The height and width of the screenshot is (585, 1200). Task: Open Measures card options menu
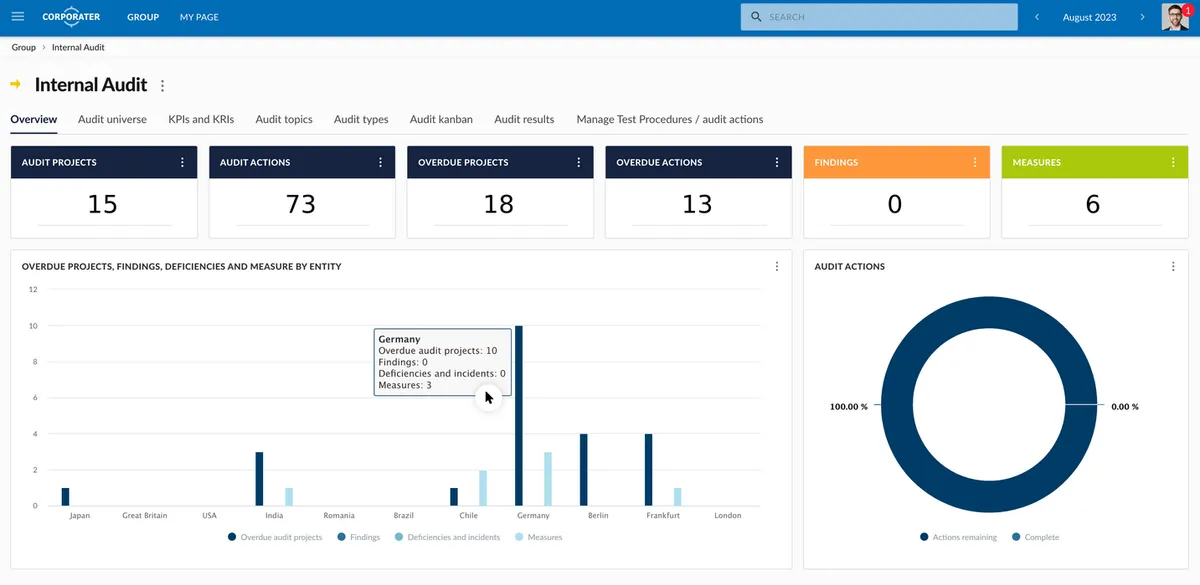1173,162
